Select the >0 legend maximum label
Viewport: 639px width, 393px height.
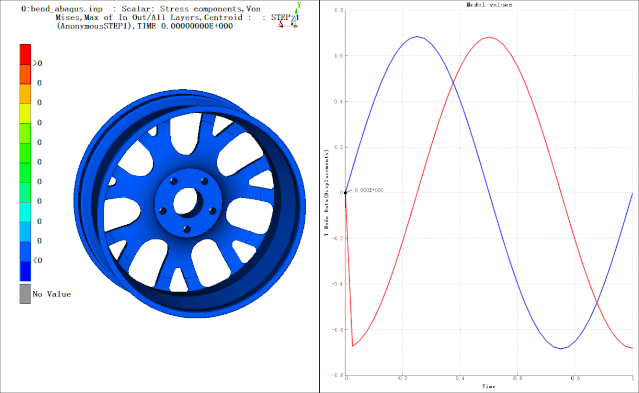tap(37, 63)
